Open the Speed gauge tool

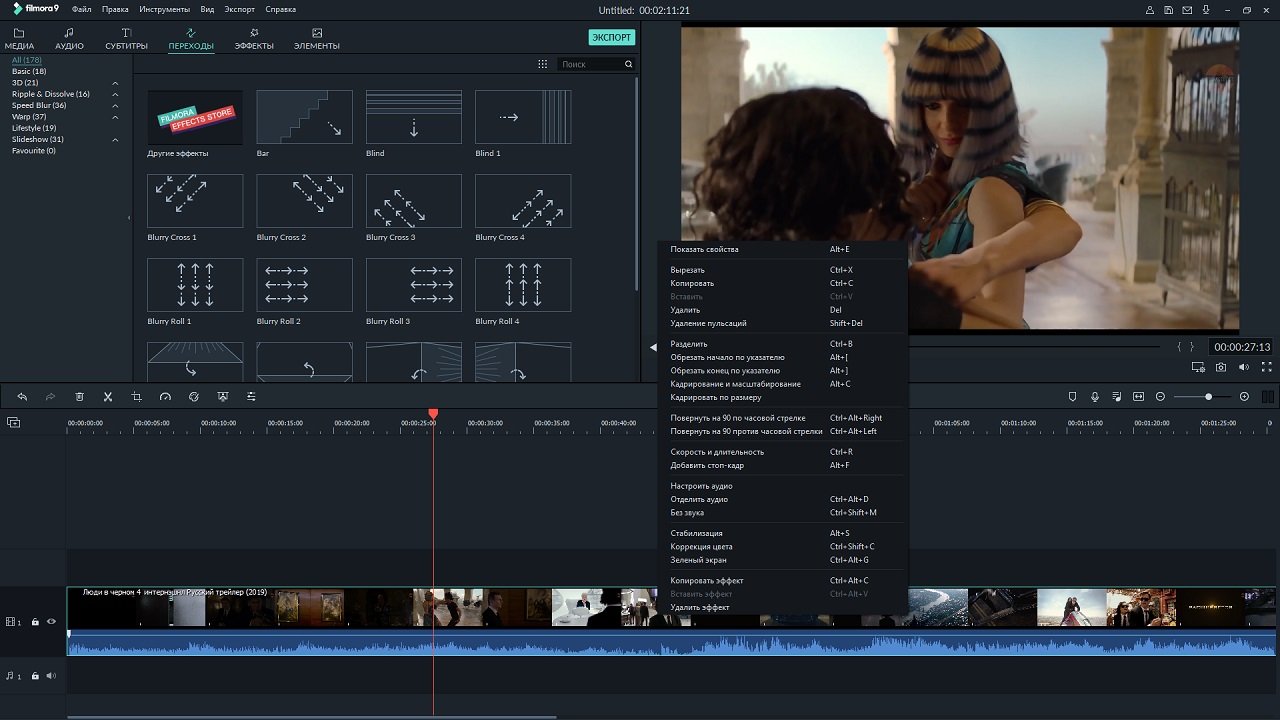coord(165,397)
